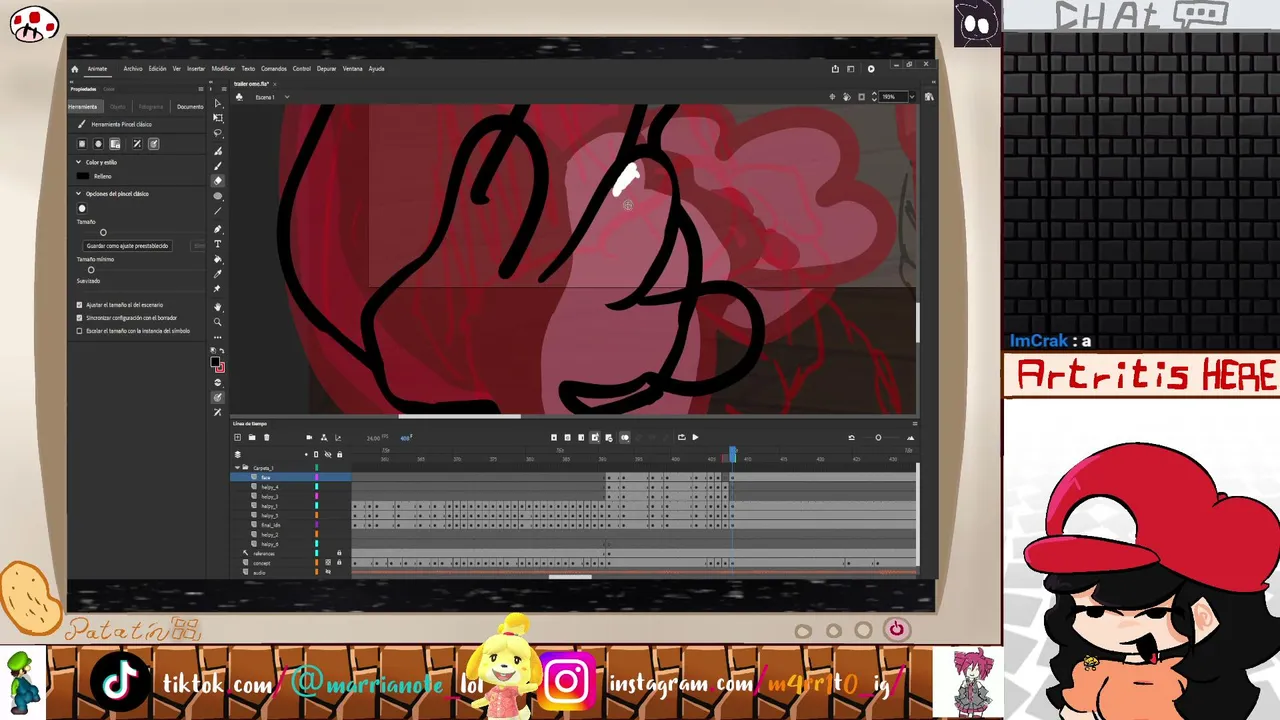Select the Text tool
The height and width of the screenshot is (720, 1280).
click(x=218, y=244)
